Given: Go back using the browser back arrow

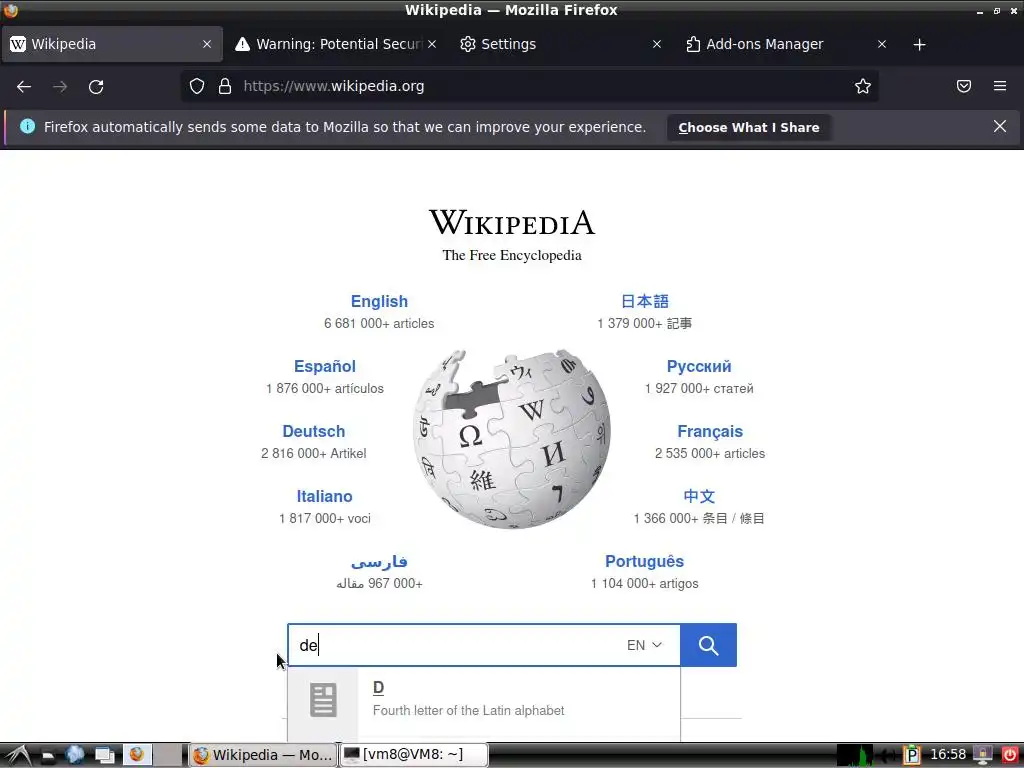Looking at the screenshot, I should (24, 86).
